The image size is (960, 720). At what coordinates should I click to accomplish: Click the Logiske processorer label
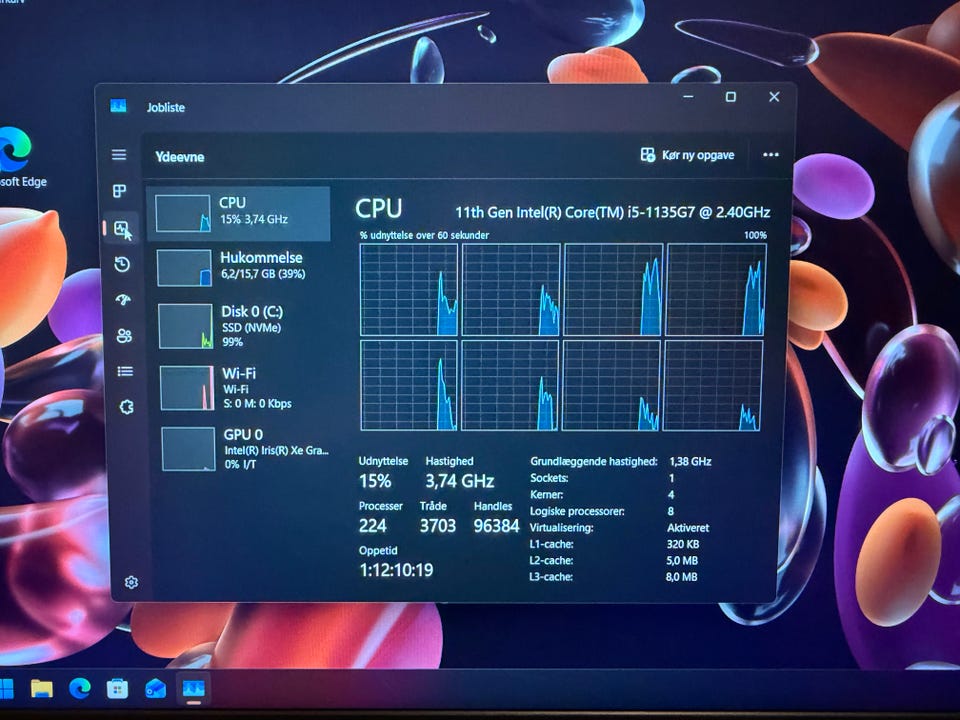click(577, 511)
